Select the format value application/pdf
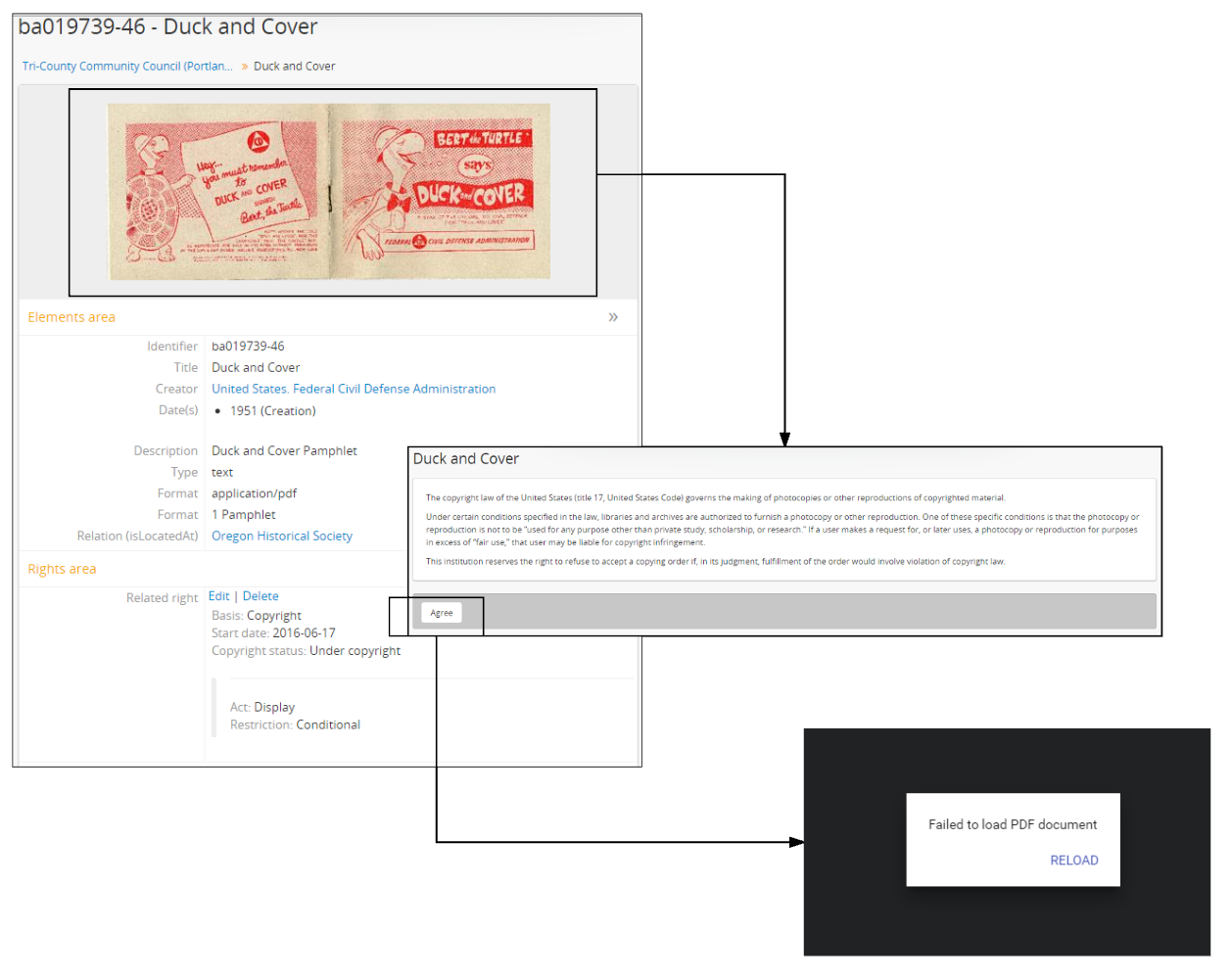 pyautogui.click(x=254, y=493)
